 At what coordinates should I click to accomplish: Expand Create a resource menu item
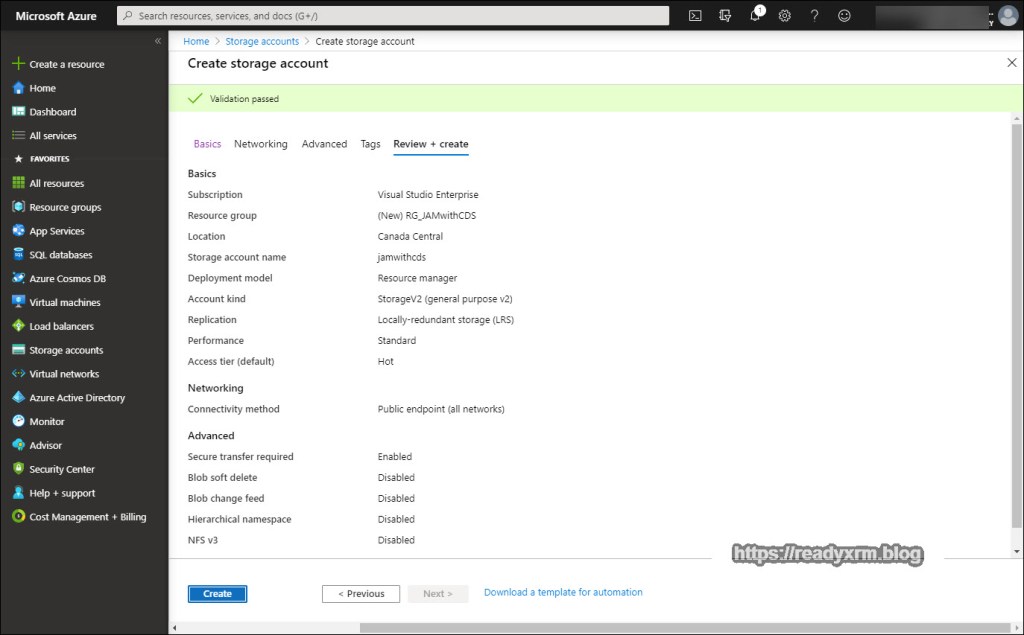66,64
